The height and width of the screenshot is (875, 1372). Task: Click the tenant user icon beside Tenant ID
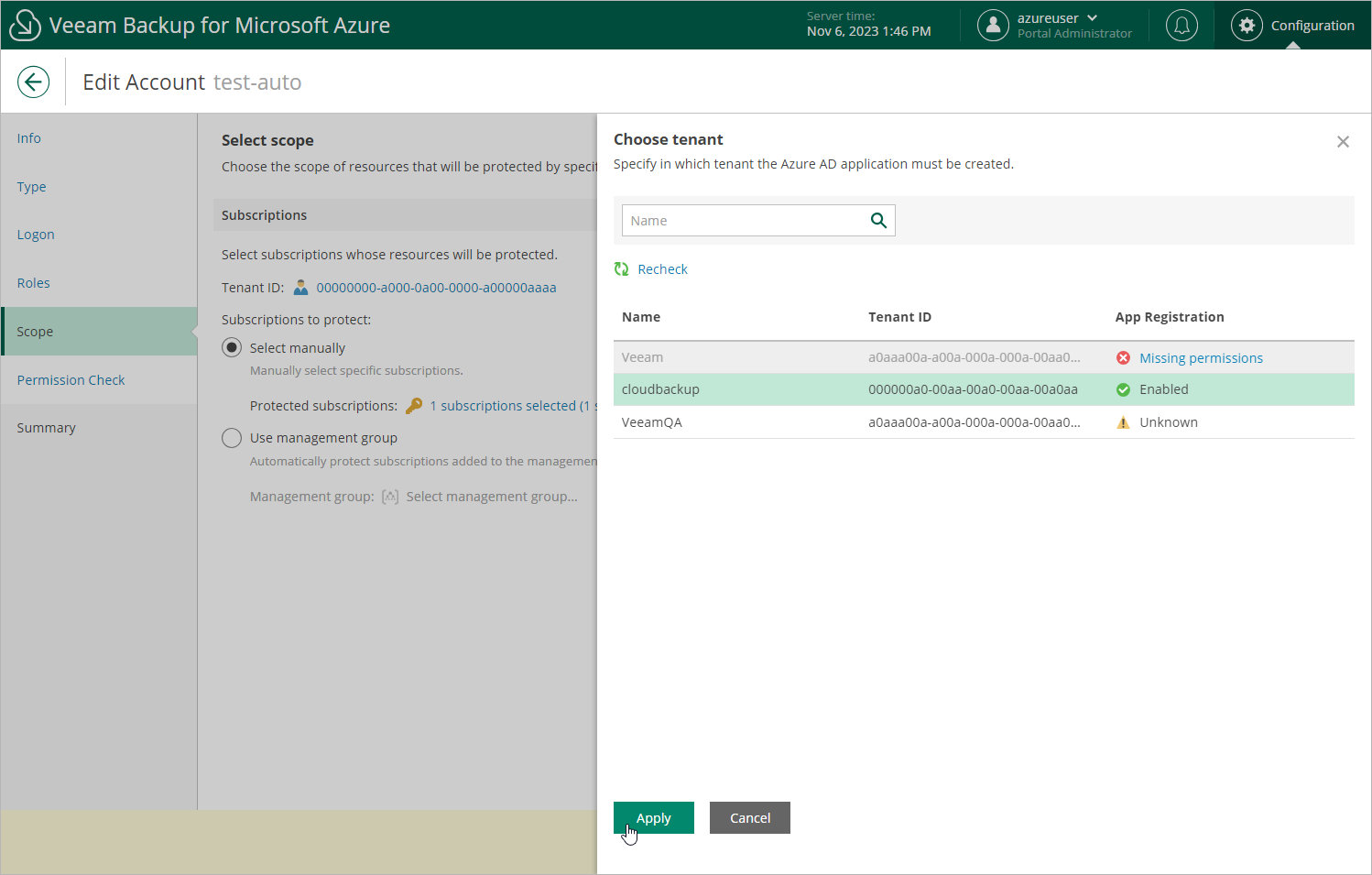coord(300,288)
